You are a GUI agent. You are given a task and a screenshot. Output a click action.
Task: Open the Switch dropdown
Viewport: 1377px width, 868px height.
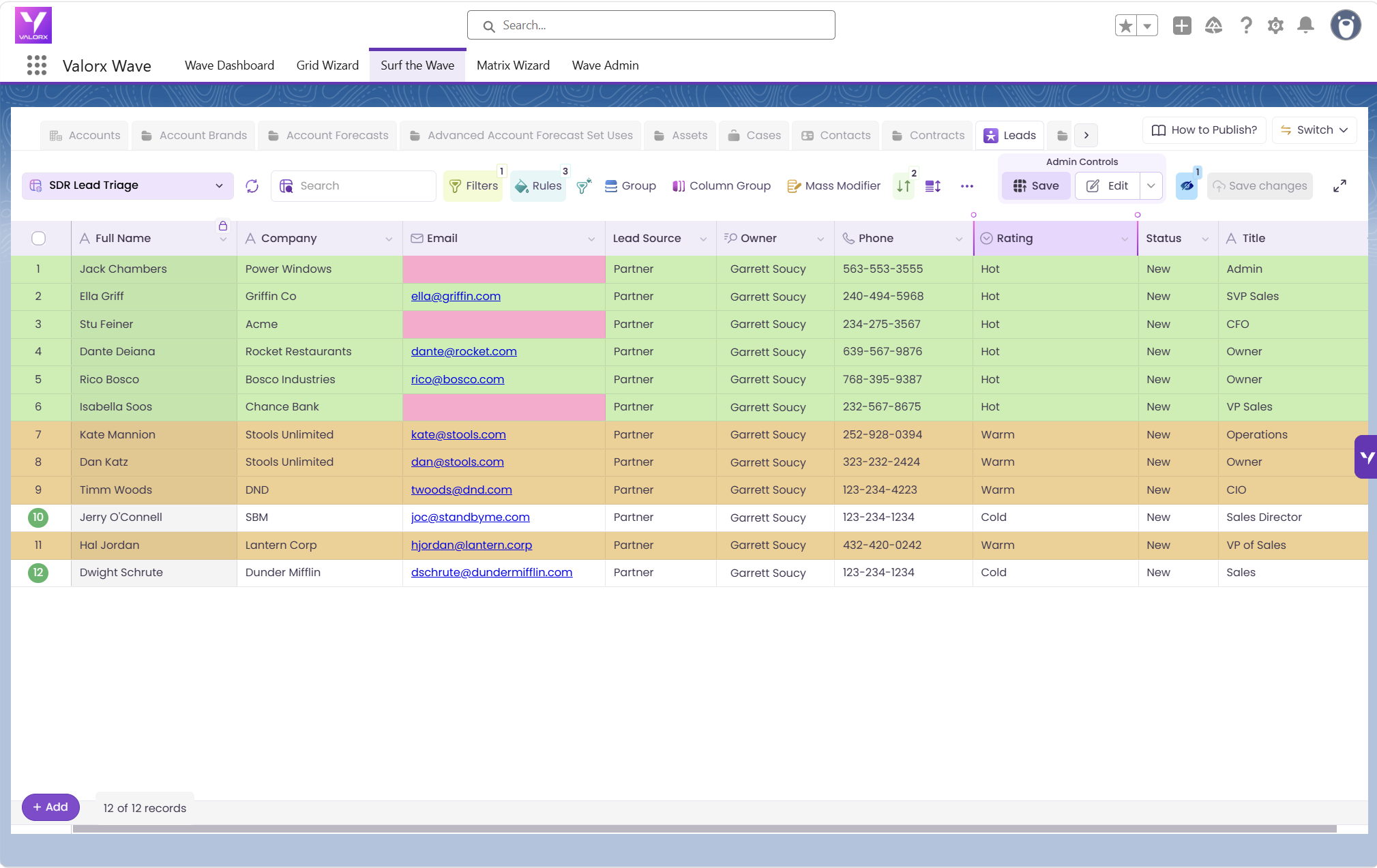point(1314,130)
